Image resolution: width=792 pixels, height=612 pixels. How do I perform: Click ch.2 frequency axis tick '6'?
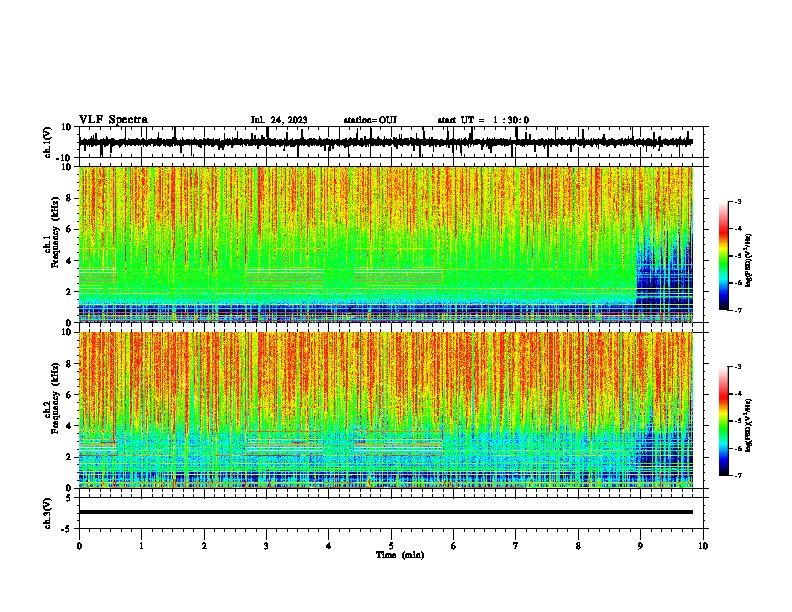pos(69,395)
